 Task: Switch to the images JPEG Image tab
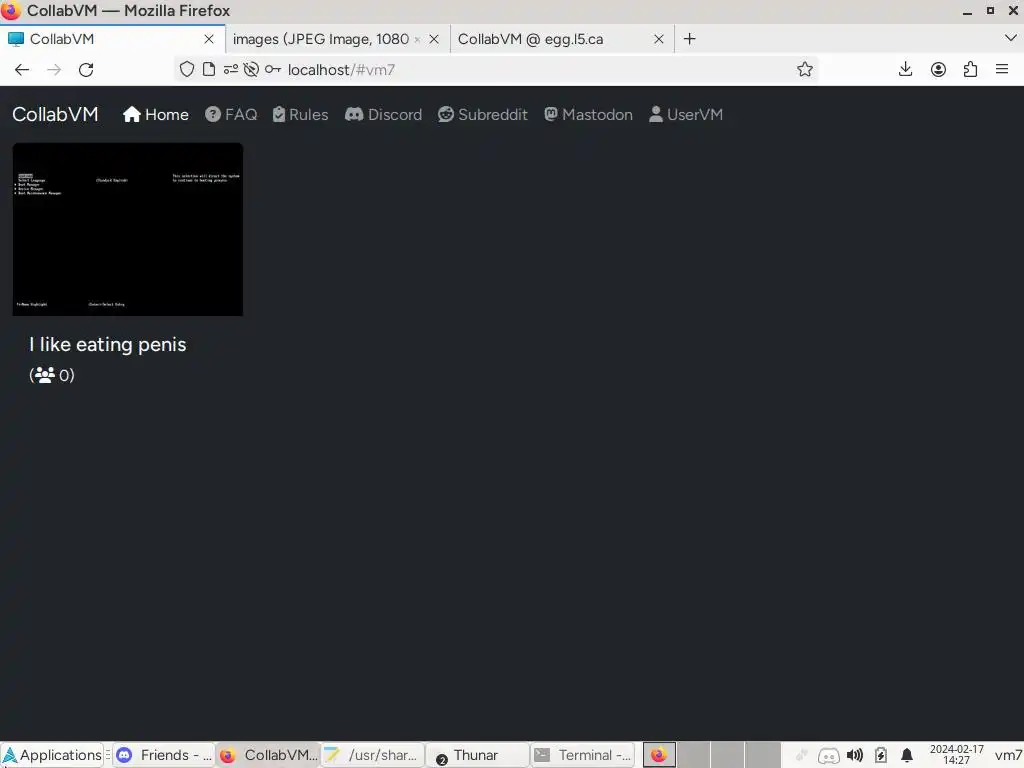tap(337, 39)
